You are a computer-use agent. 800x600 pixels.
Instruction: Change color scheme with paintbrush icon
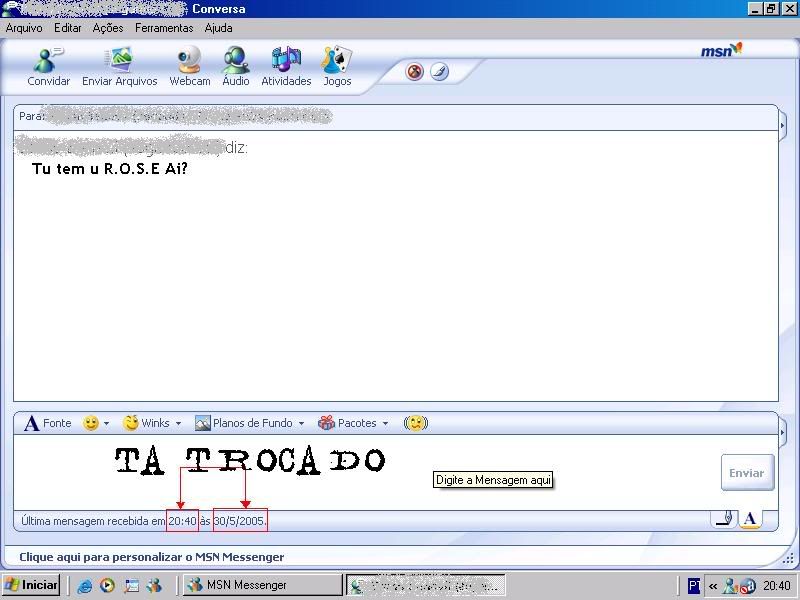[439, 71]
